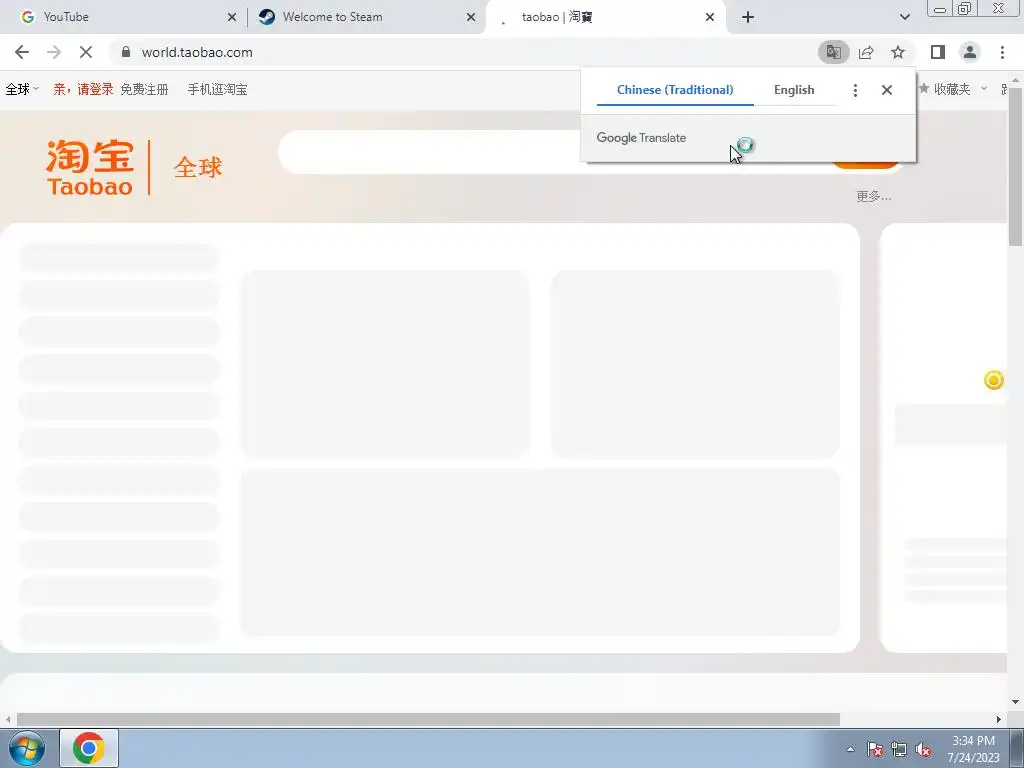
Task: Switch translation to English tab
Action: [794, 90]
